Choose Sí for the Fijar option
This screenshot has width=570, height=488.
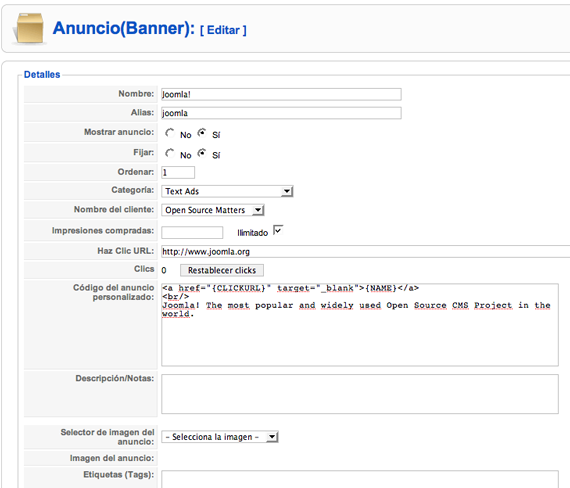[x=202, y=153]
